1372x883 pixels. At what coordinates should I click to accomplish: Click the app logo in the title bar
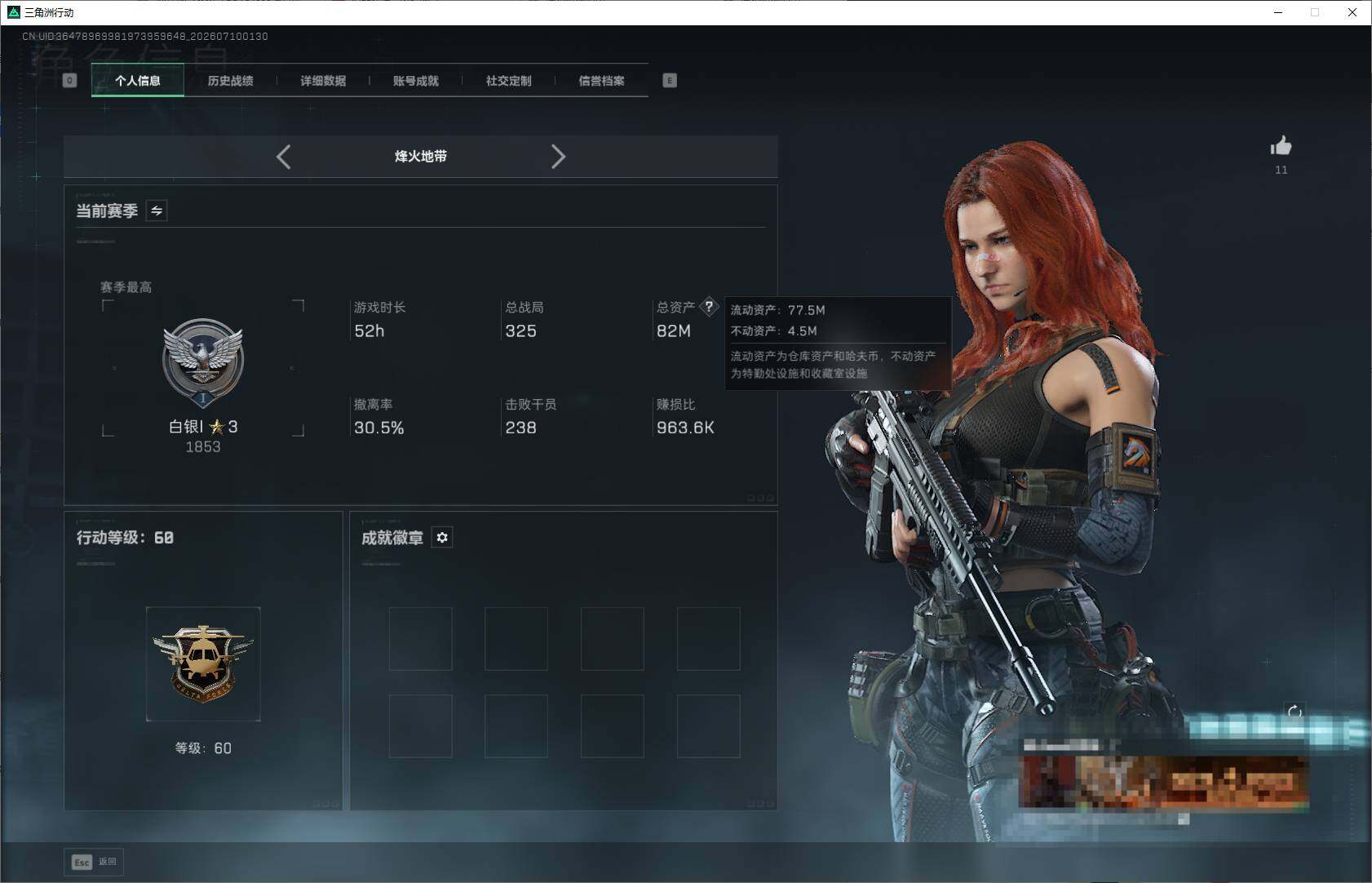13,12
